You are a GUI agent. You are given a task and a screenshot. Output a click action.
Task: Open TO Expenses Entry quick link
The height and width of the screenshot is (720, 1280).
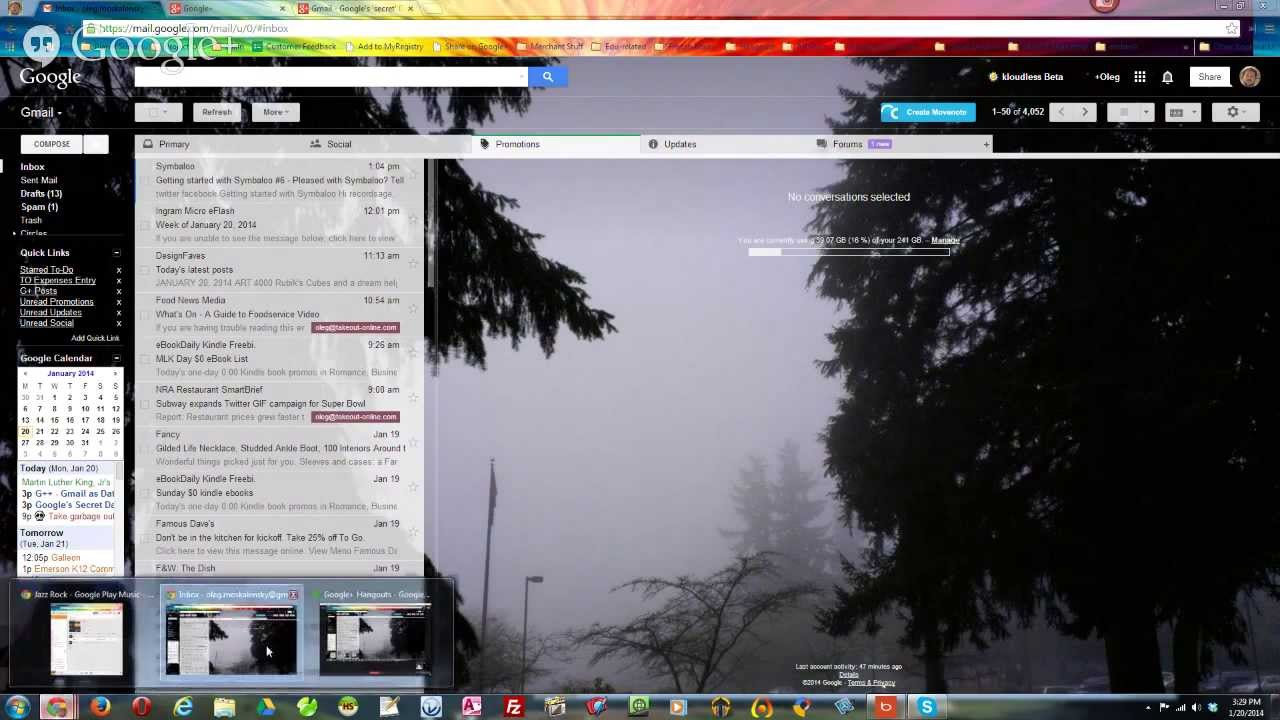[58, 281]
